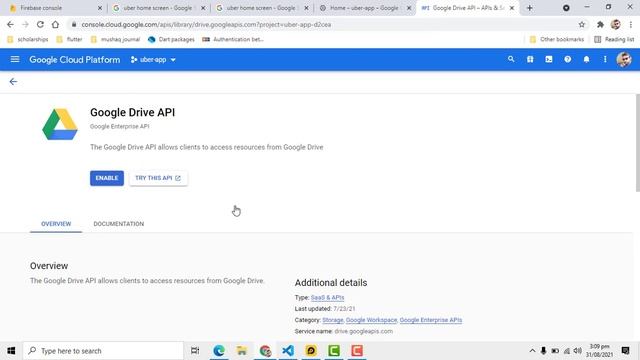
Task: Open the mushaq journal bookmark folder
Action: pyautogui.click(x=116, y=39)
